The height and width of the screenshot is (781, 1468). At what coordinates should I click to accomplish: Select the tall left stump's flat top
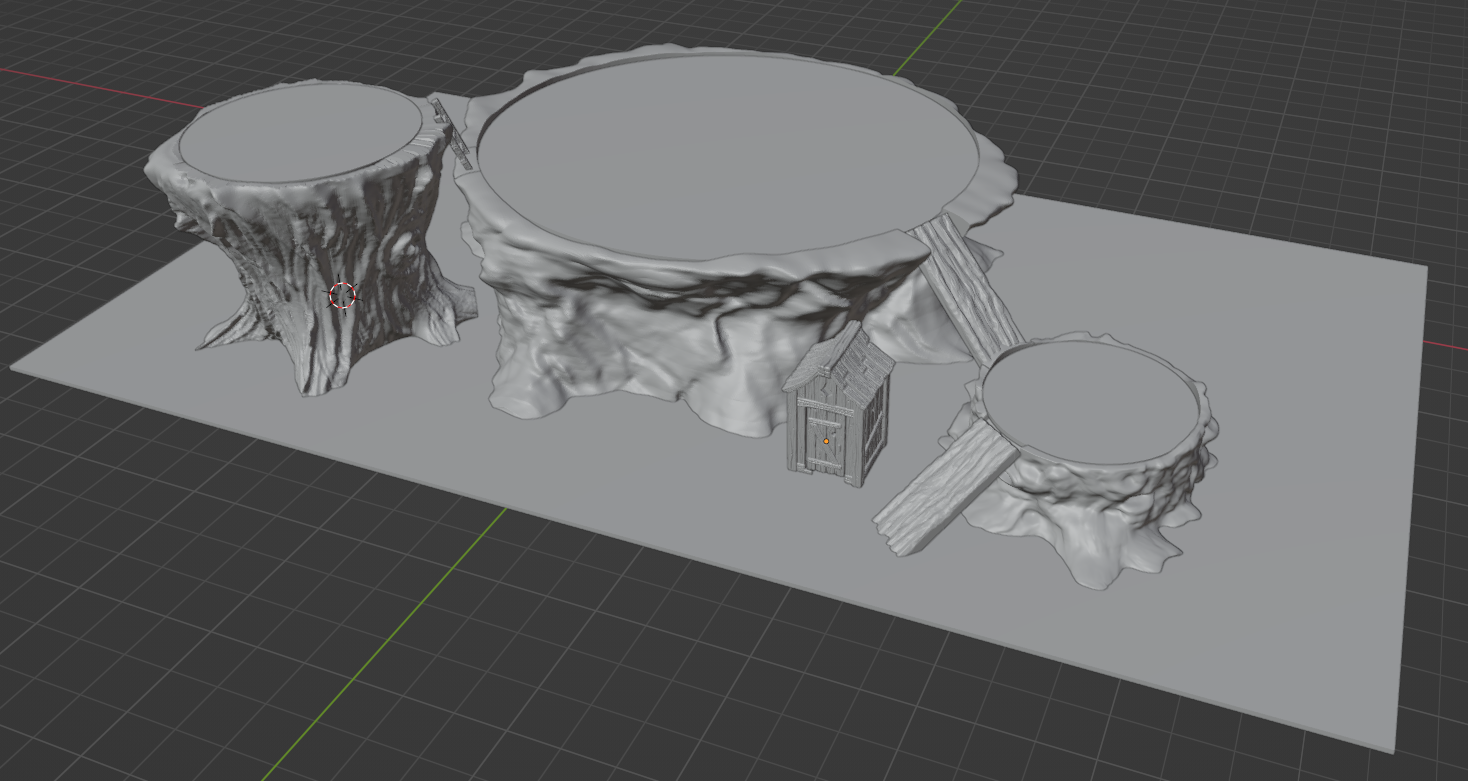(300, 133)
